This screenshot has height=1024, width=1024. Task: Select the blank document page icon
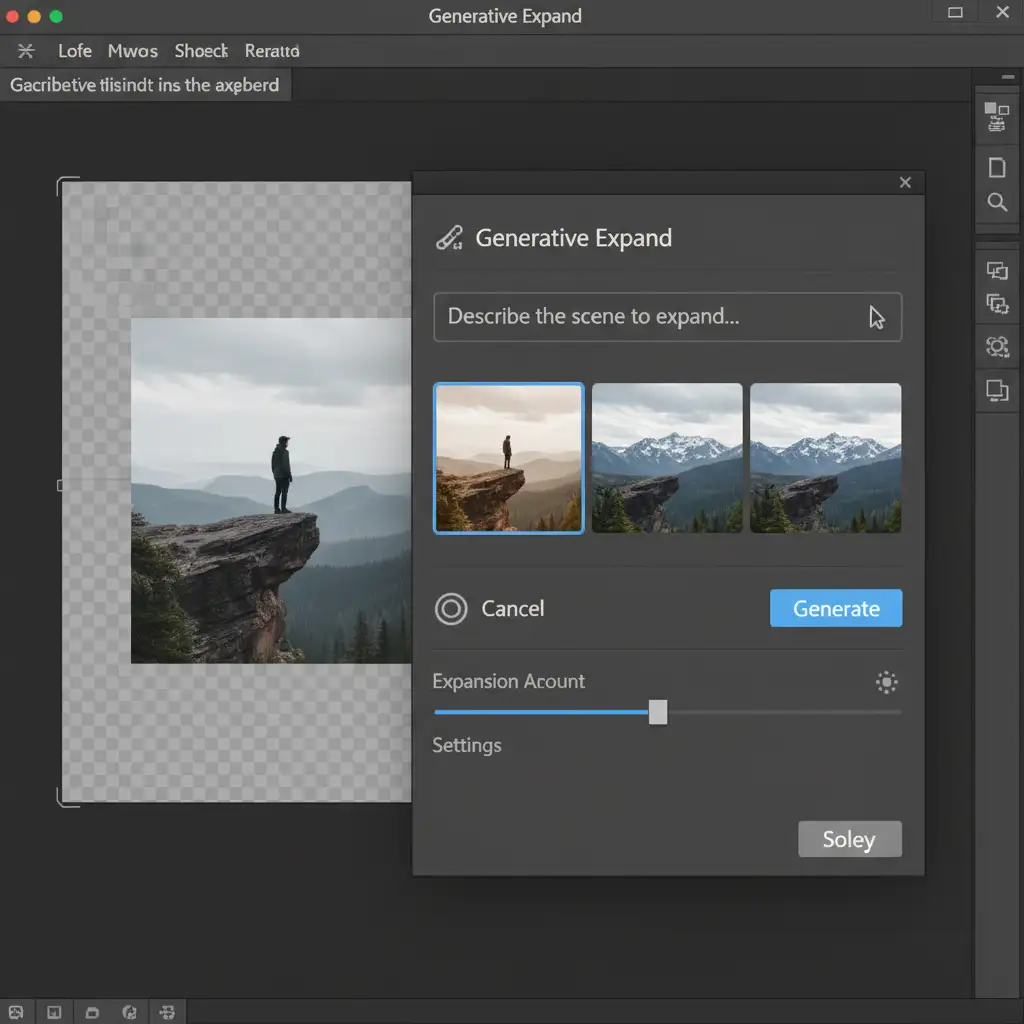[997, 167]
